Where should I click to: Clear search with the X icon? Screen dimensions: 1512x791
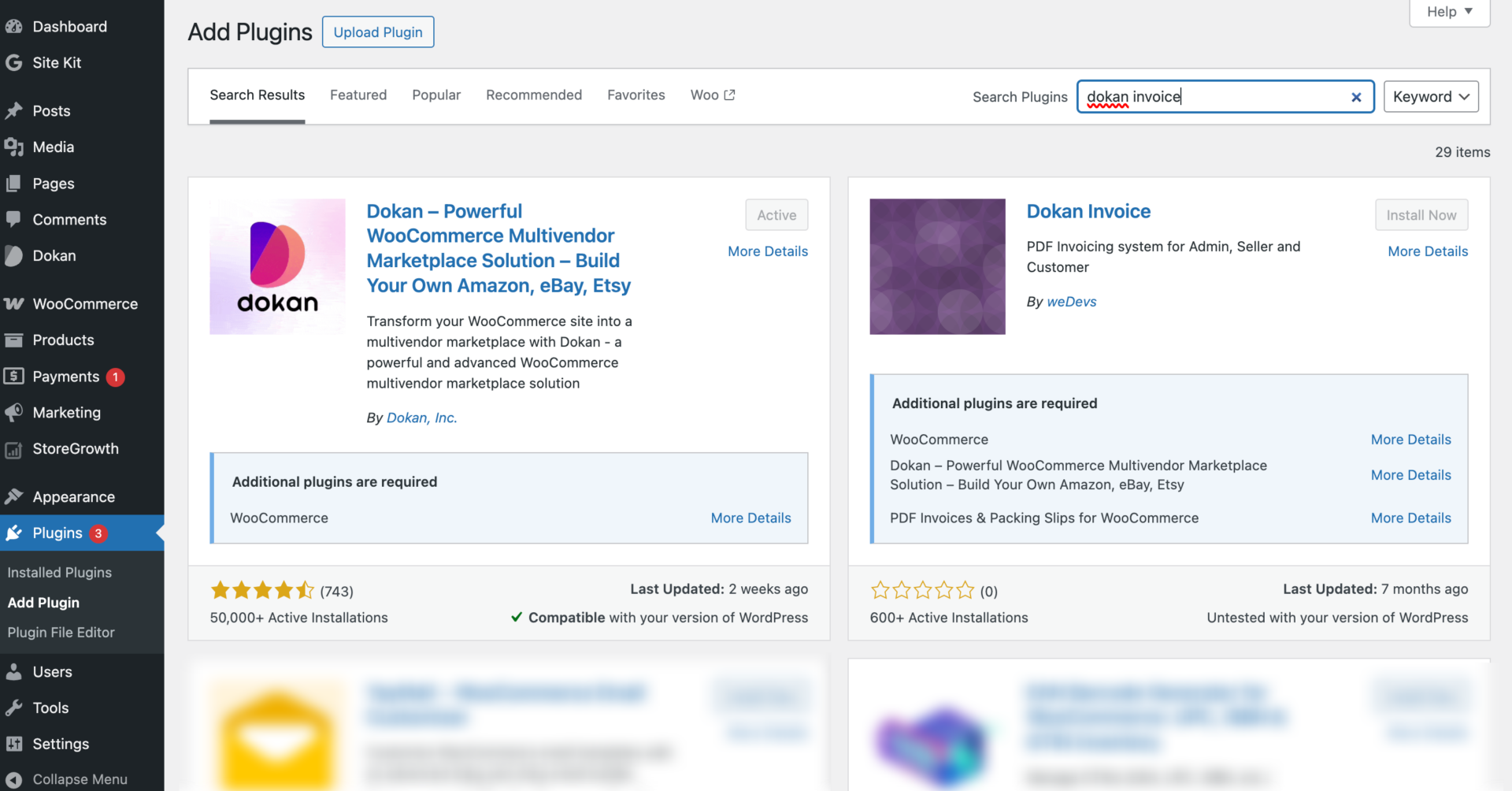1356,97
